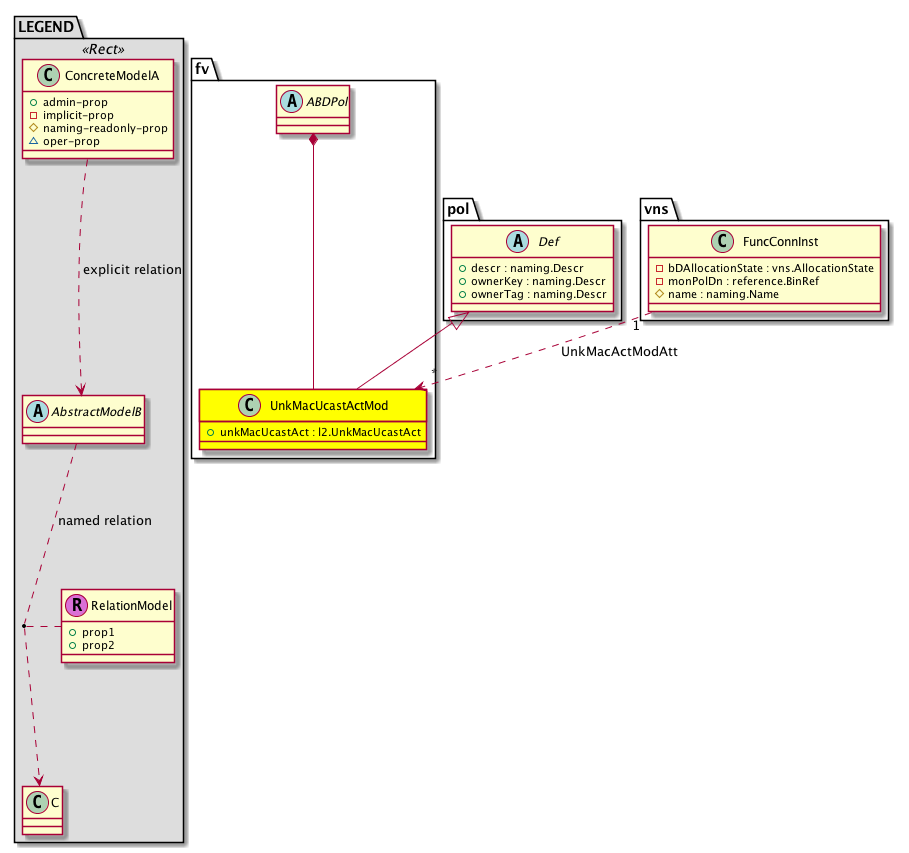The width and height of the screenshot is (909, 853).
Task: Click the green circle beside admin-prop
Action: coord(32,103)
